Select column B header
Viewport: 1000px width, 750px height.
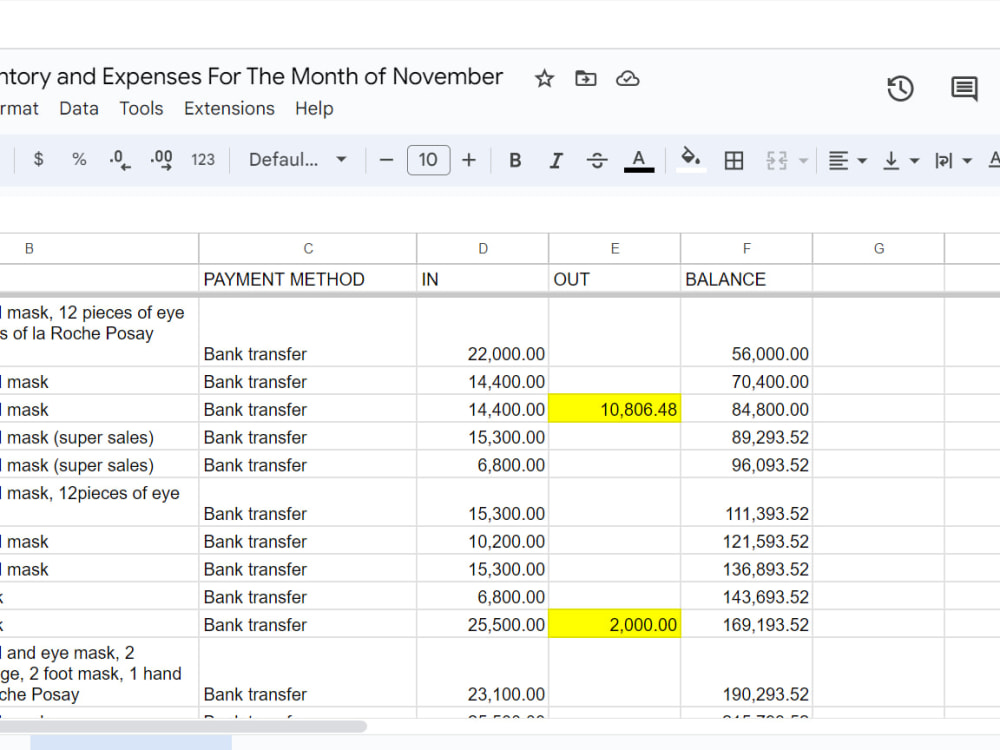pos(99,249)
